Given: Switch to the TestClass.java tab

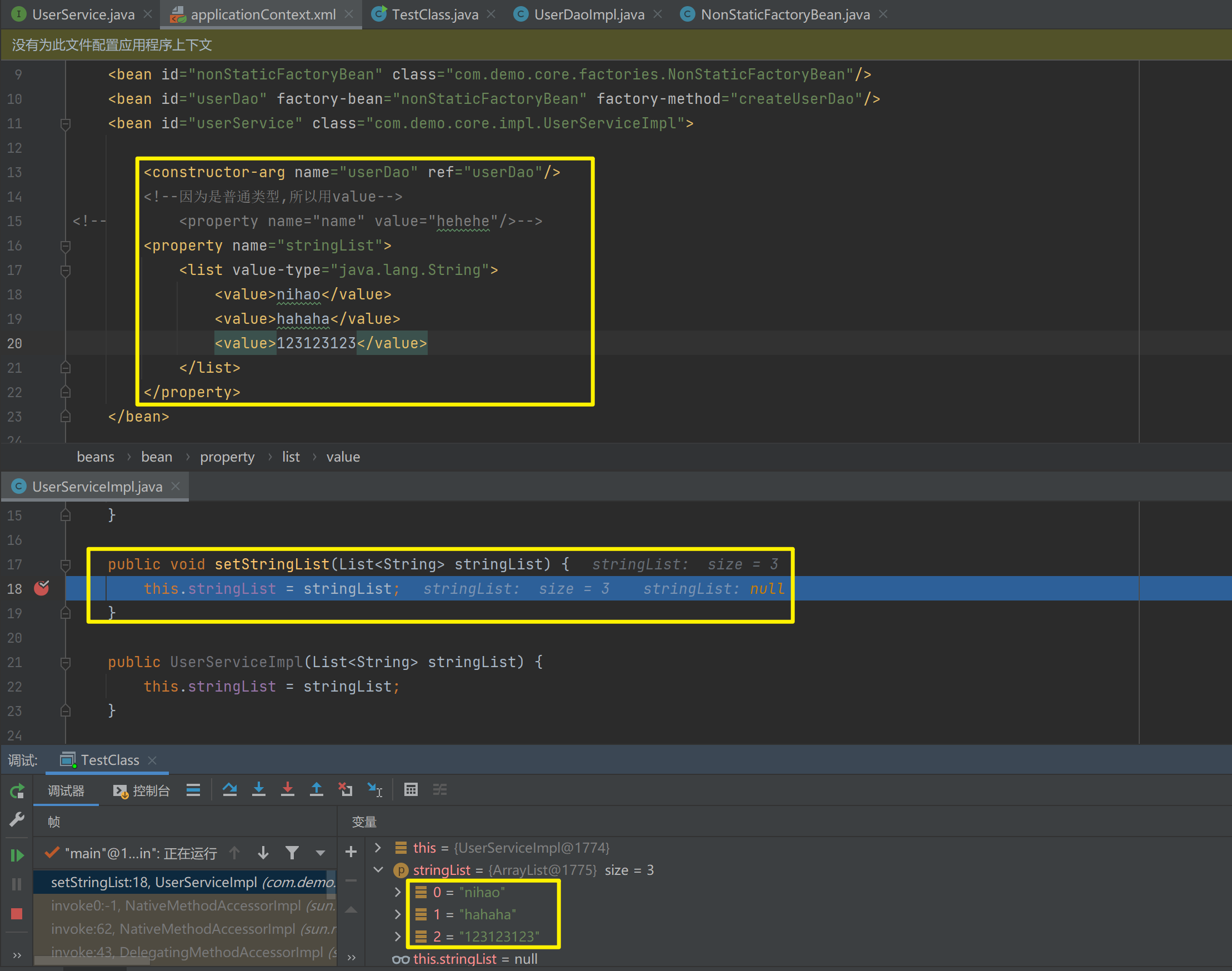Looking at the screenshot, I should pos(434,14).
